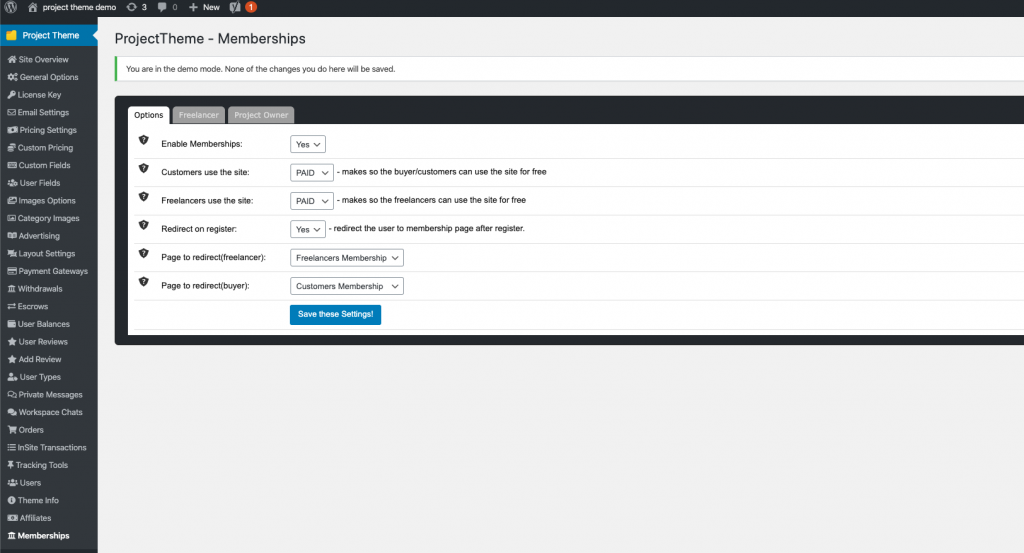Click the Tracking Tools pin icon

[x=10, y=465]
